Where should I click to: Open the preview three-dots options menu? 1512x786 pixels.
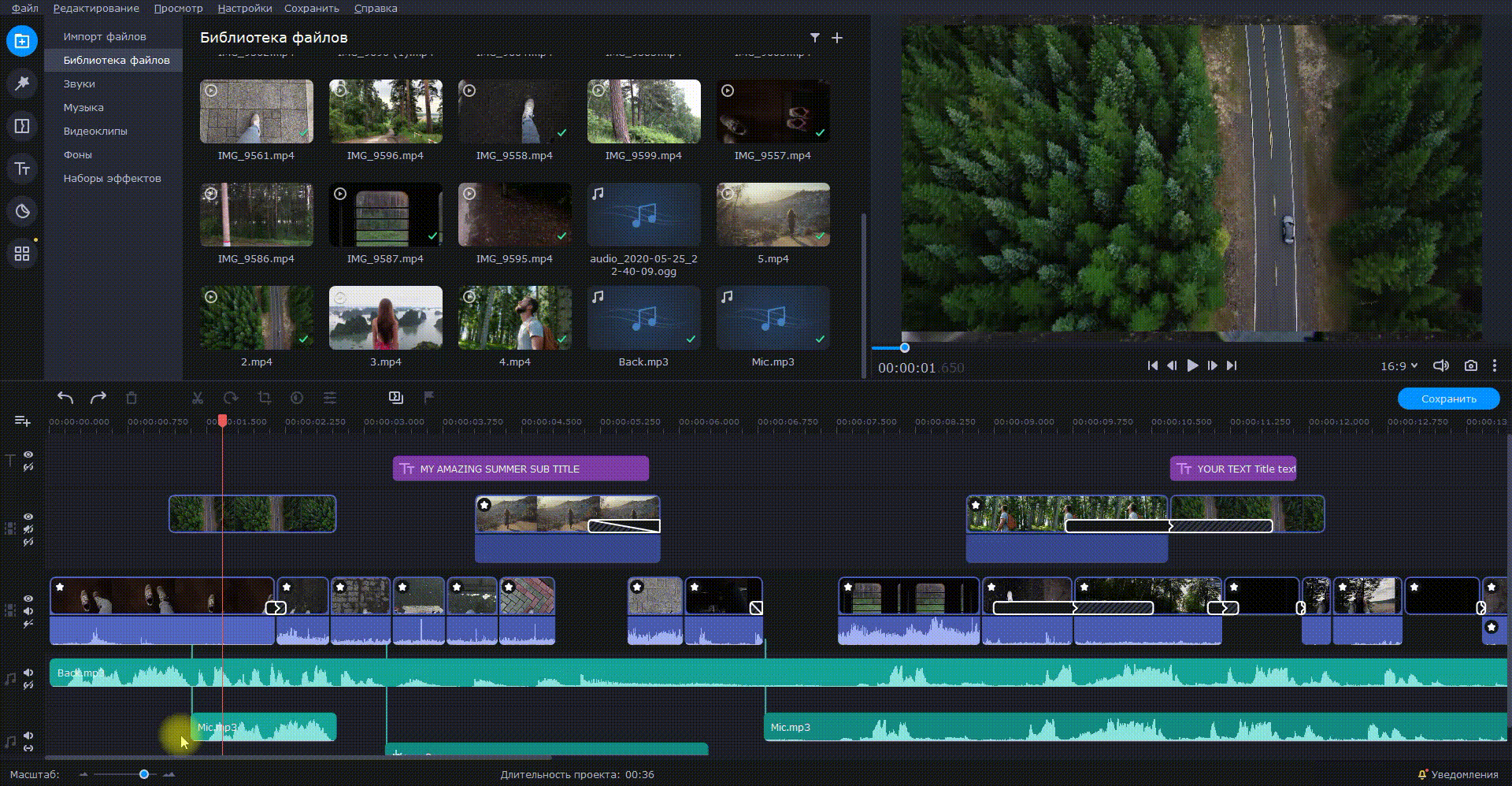click(x=1495, y=365)
